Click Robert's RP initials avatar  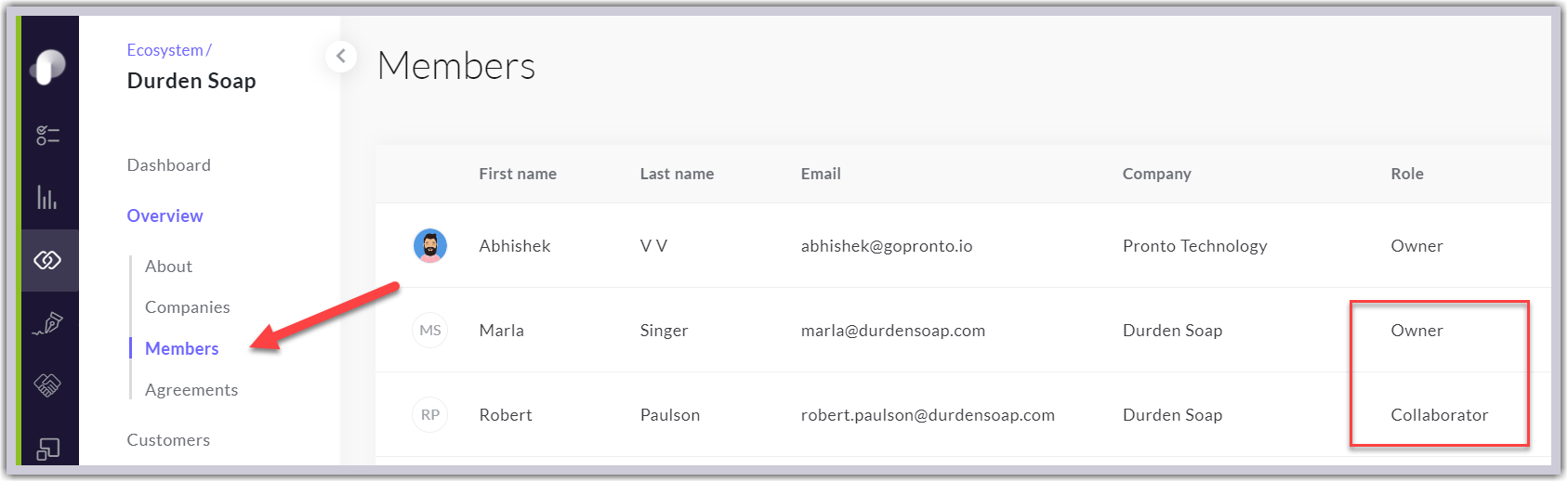coord(430,415)
